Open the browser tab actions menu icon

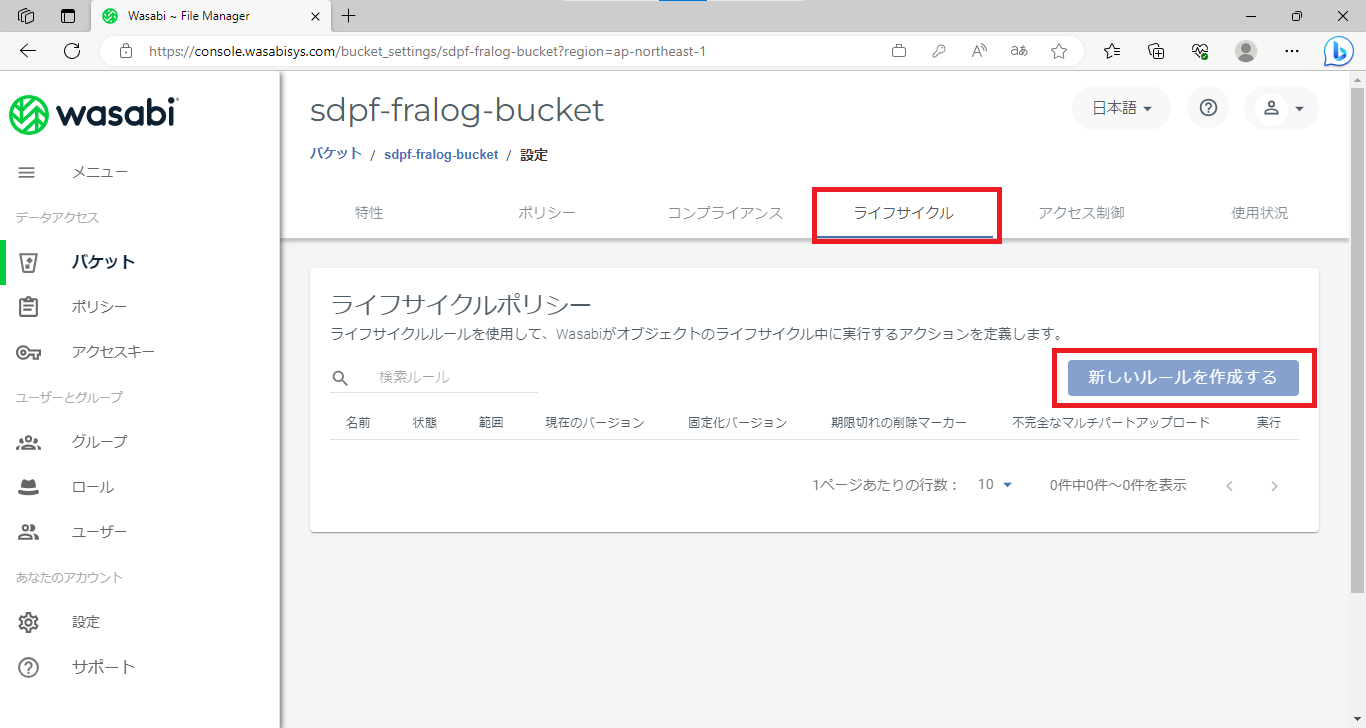(x=68, y=16)
